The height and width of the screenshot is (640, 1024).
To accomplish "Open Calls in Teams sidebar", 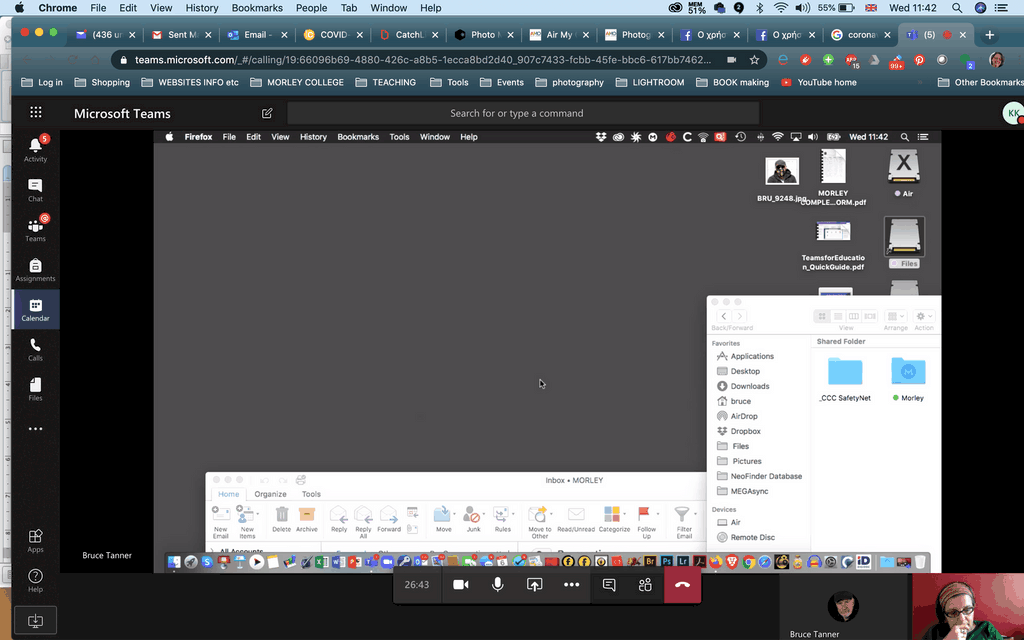I will click(x=36, y=349).
